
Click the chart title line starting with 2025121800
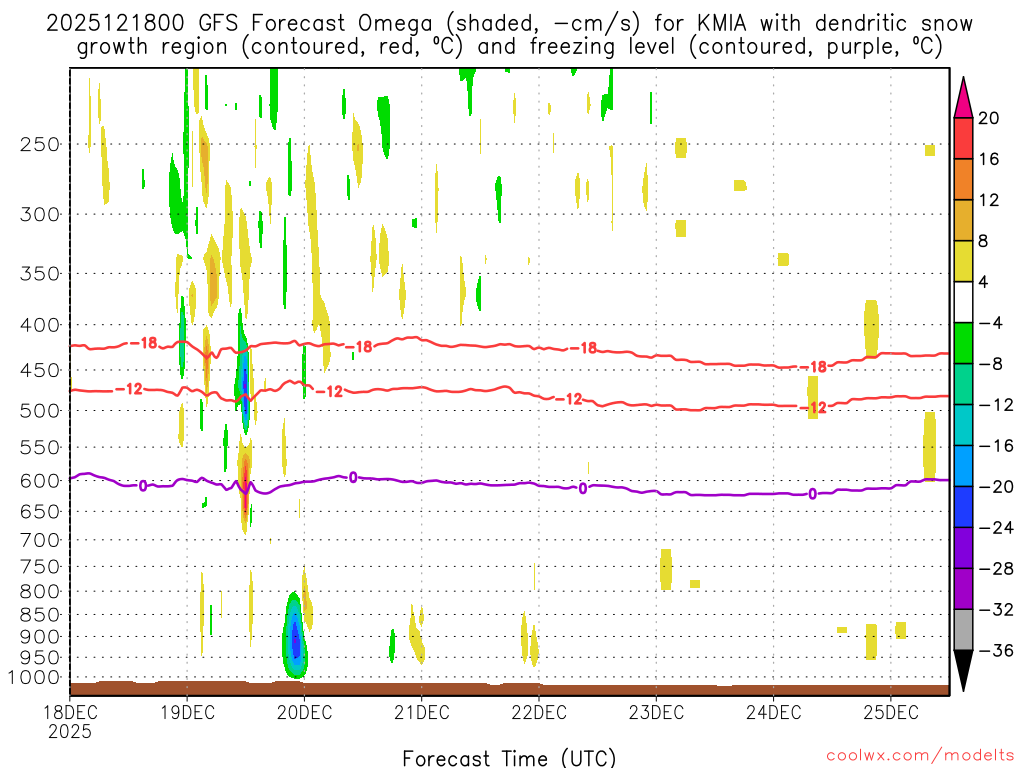pyautogui.click(x=509, y=24)
